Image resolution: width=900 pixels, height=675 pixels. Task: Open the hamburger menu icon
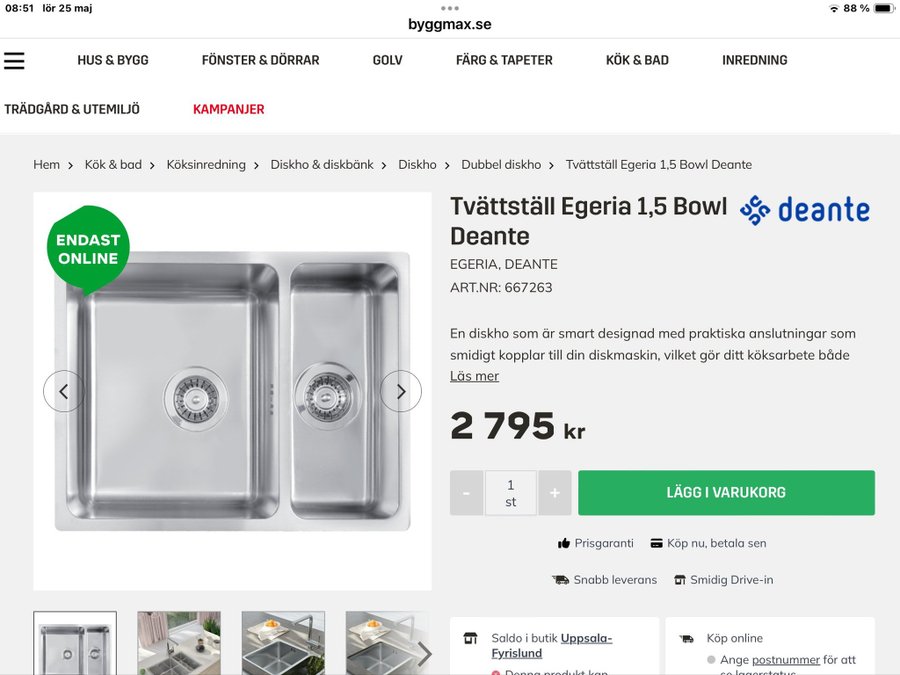point(14,60)
